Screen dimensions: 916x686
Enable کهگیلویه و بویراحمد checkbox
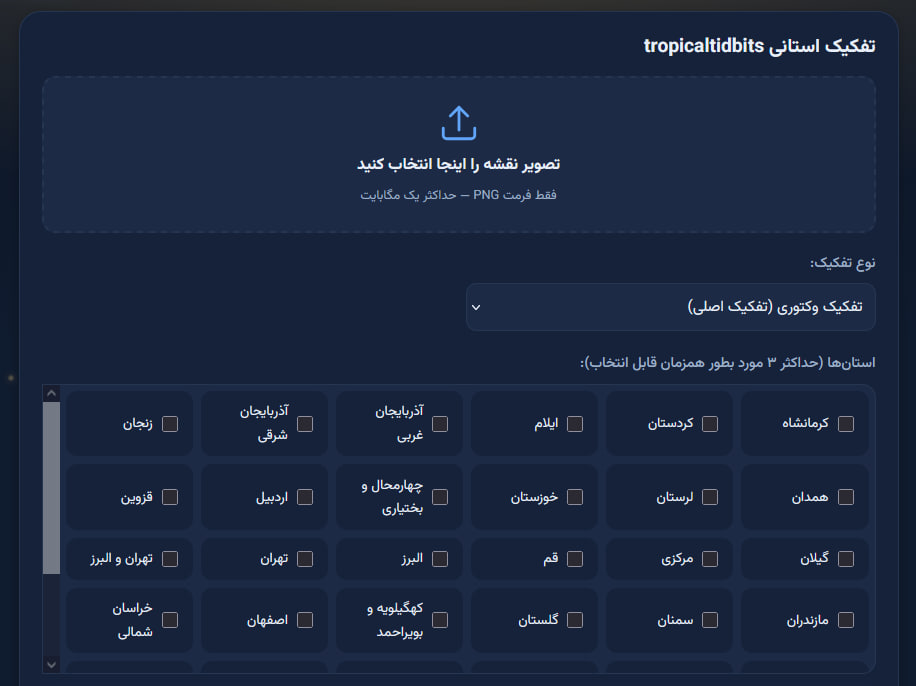click(440, 619)
